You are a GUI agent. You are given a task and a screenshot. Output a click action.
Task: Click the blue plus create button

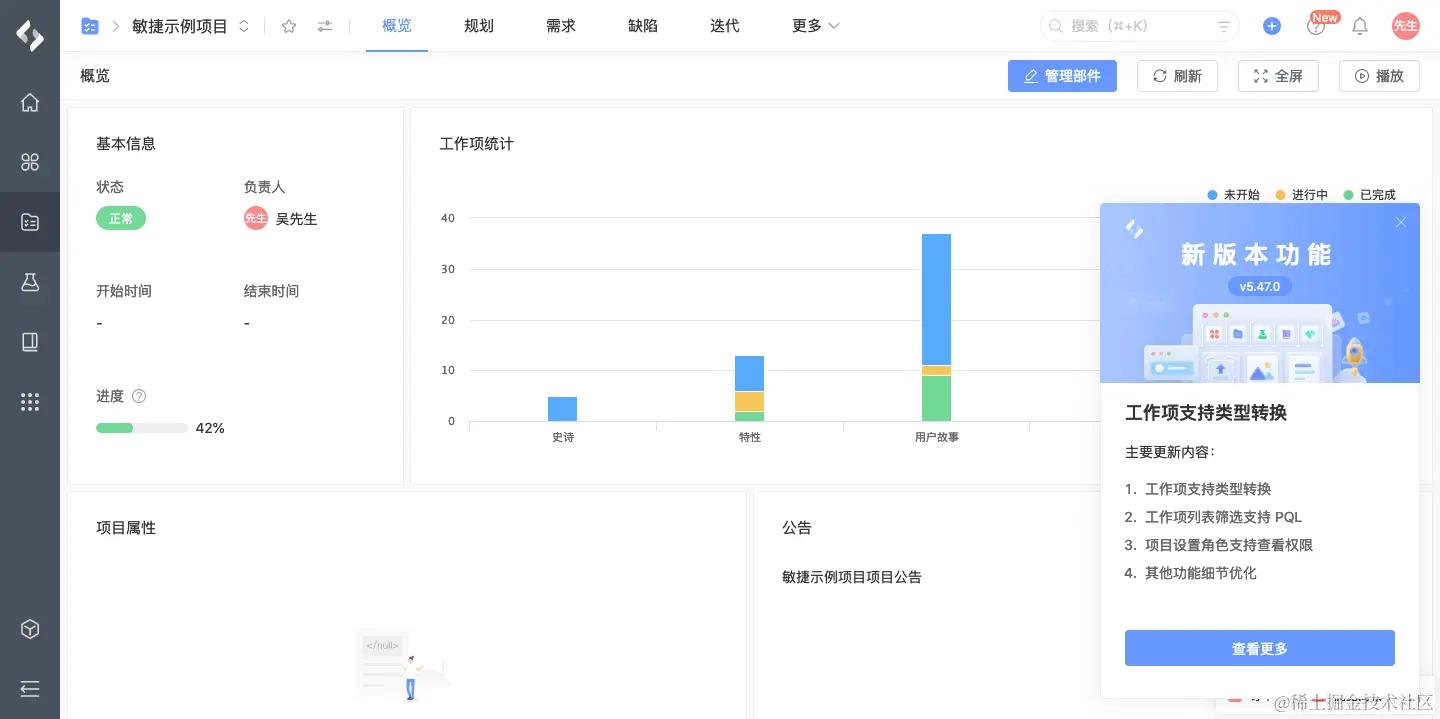click(1272, 26)
